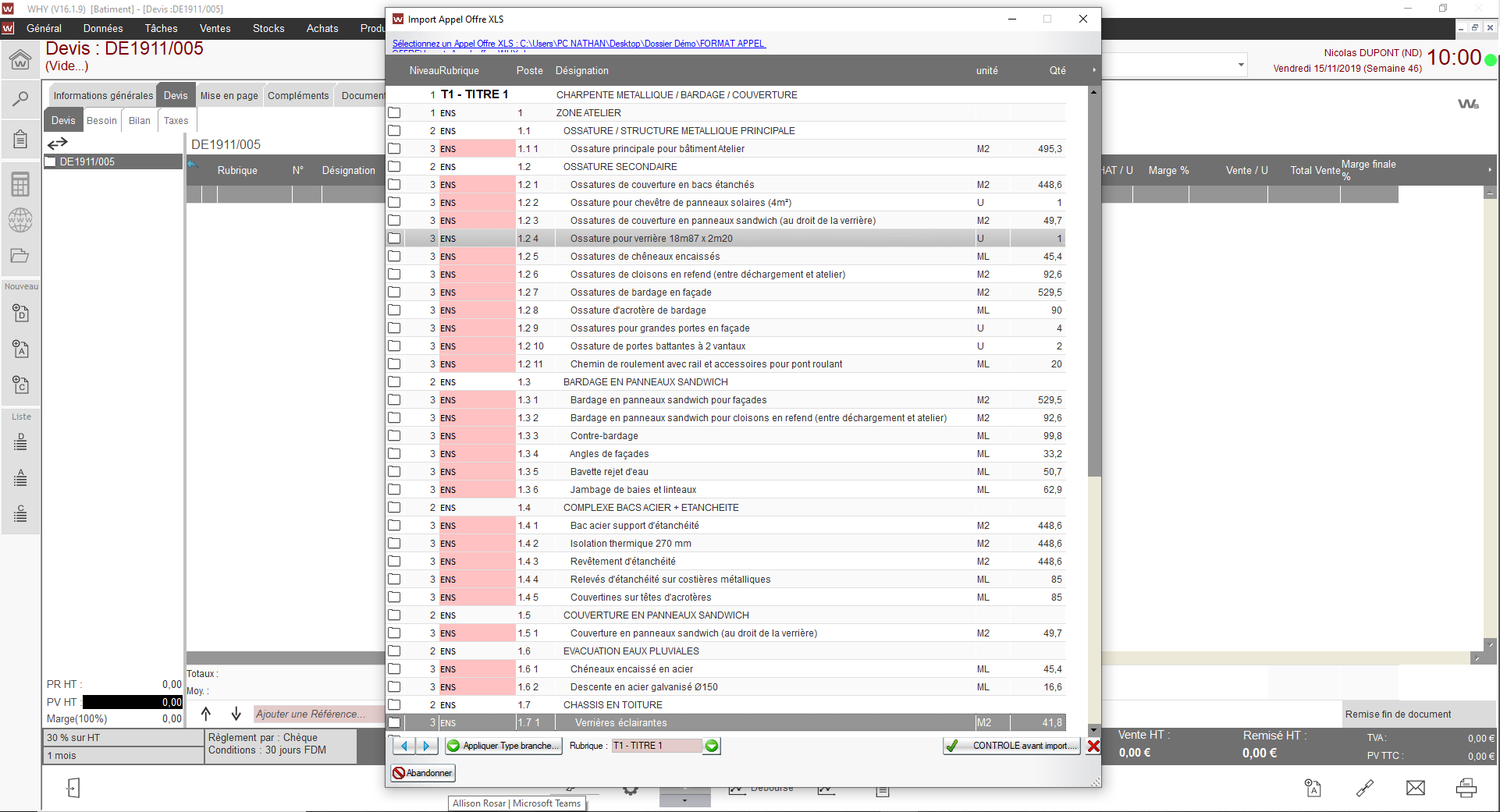Open the third Liste icon in sidebar
The width and height of the screenshot is (1500, 812).
[x=21, y=513]
